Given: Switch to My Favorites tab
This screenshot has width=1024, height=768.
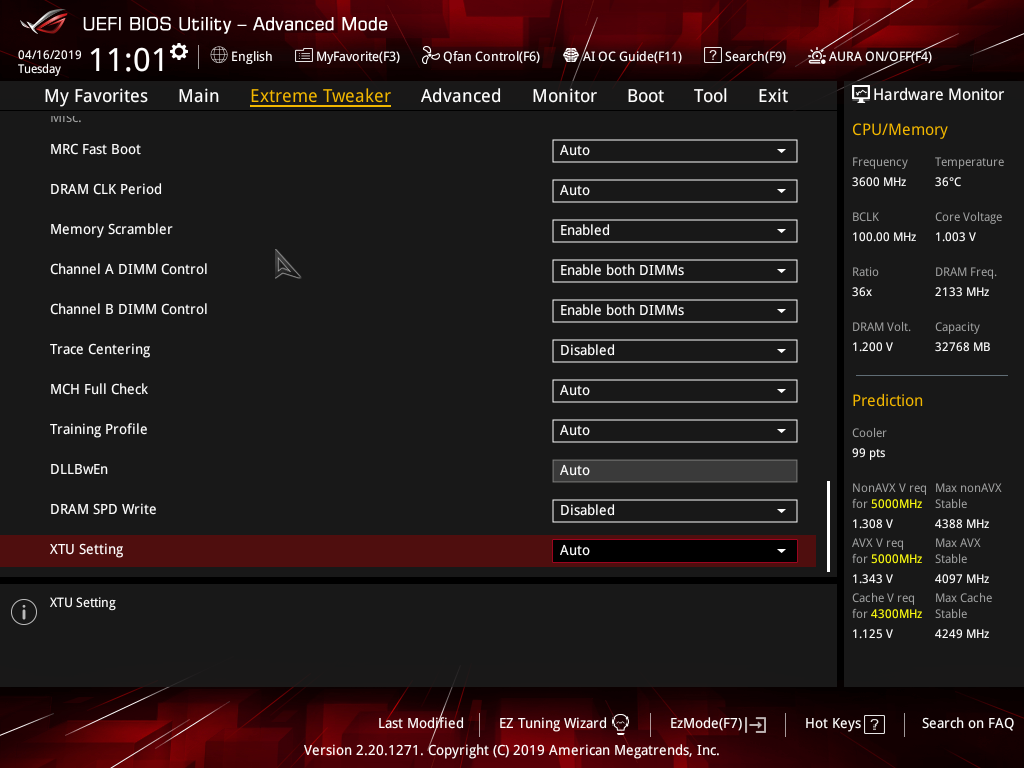Looking at the screenshot, I should [96, 96].
